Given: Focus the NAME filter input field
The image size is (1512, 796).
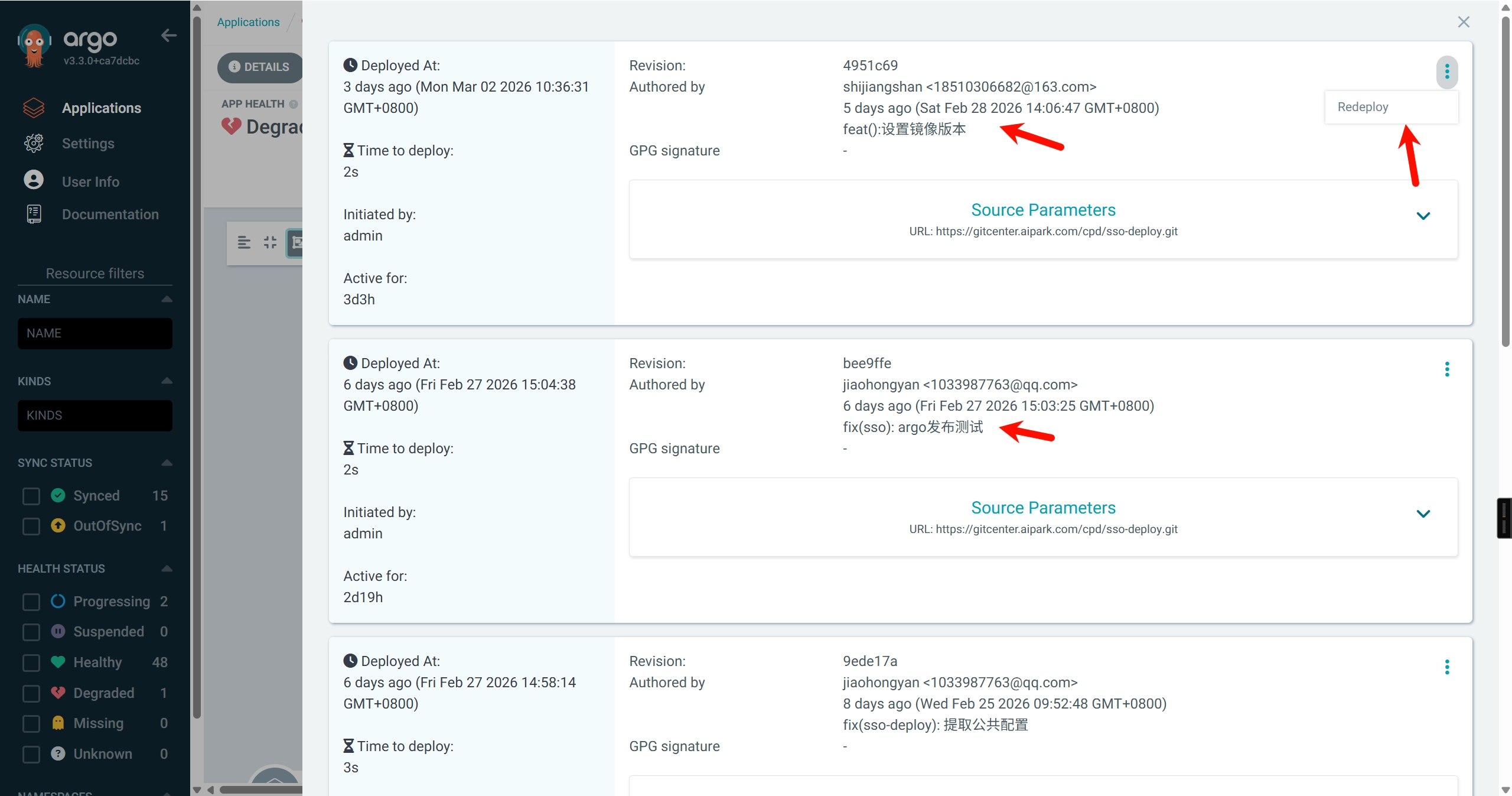Looking at the screenshot, I should (x=95, y=333).
